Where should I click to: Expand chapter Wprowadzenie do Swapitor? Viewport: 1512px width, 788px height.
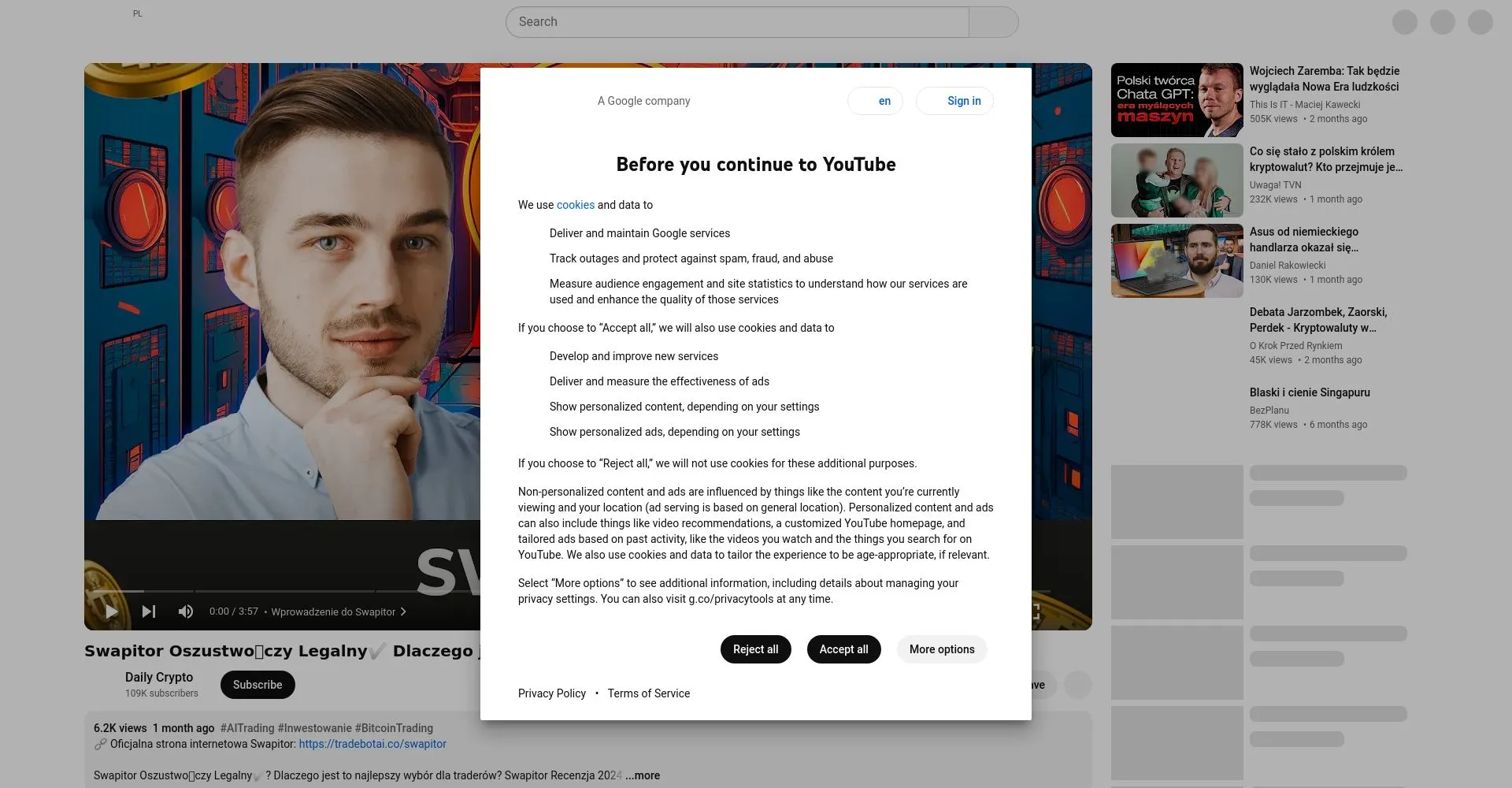[x=339, y=611]
